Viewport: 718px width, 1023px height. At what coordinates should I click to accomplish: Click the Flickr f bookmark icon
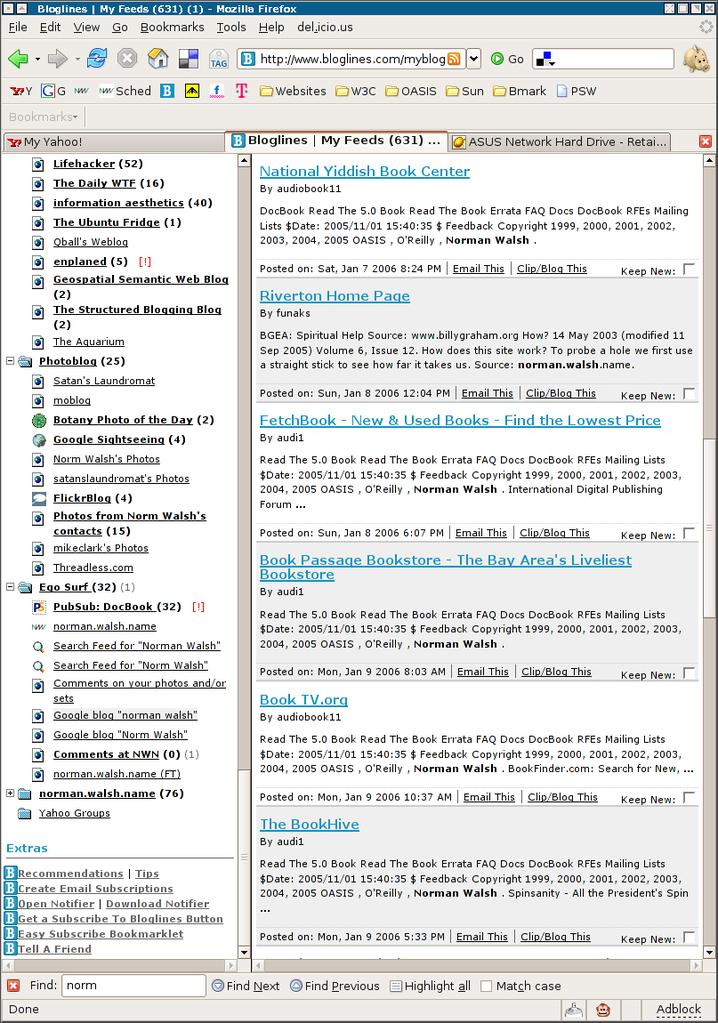217,91
